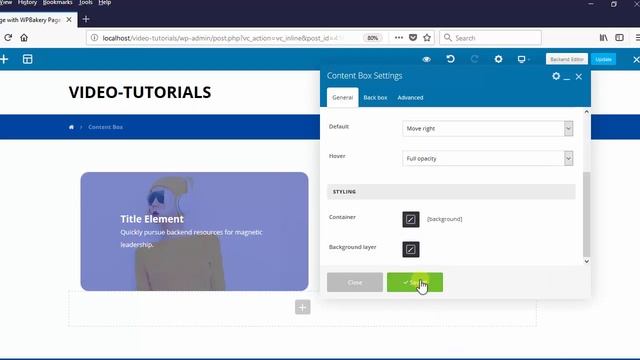Open the Default dropdown showing Move right
This screenshot has width=640, height=360.
point(487,129)
